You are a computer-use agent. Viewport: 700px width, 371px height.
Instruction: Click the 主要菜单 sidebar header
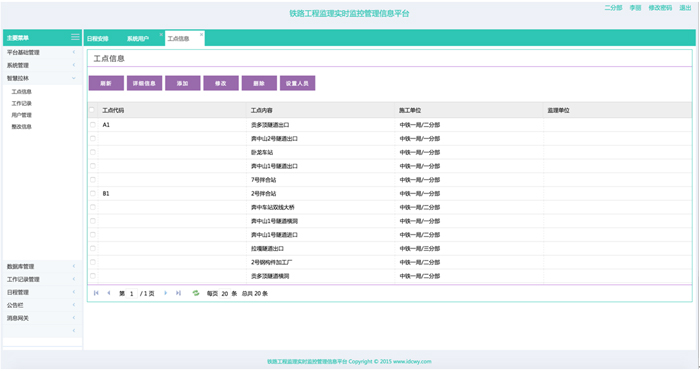click(18, 38)
